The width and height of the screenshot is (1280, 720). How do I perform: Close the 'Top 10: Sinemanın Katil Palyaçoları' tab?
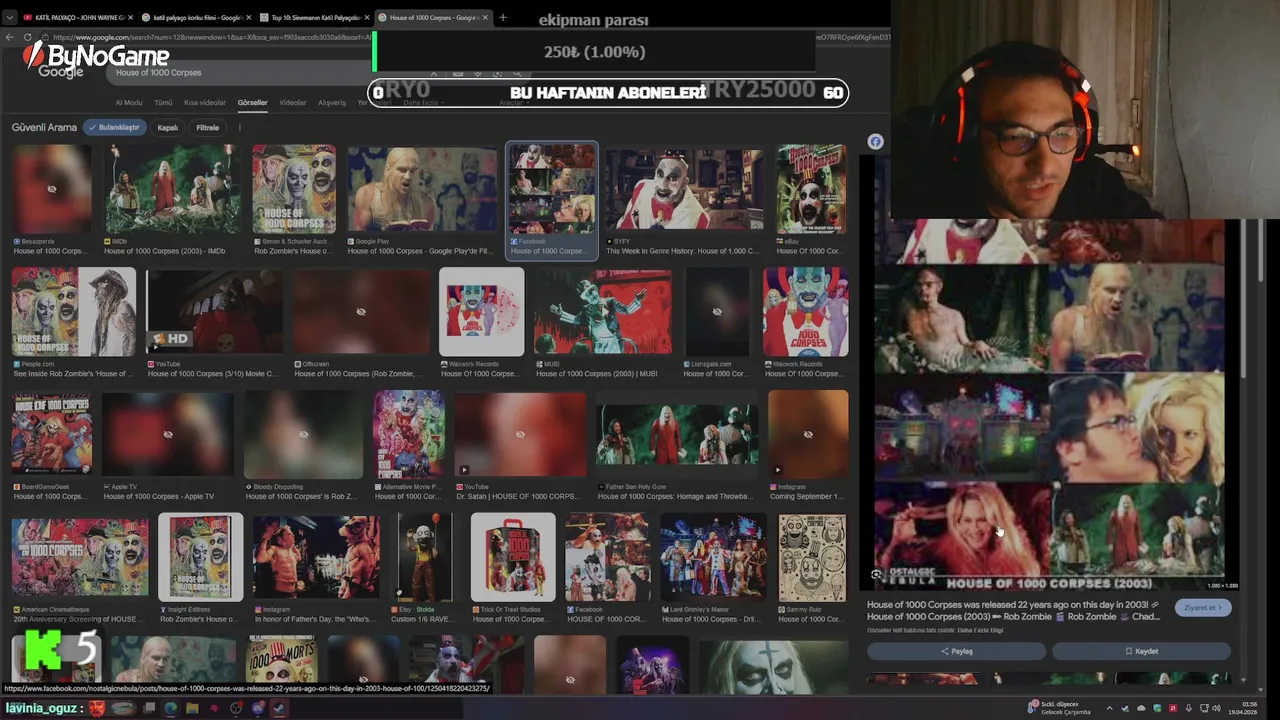point(367,17)
